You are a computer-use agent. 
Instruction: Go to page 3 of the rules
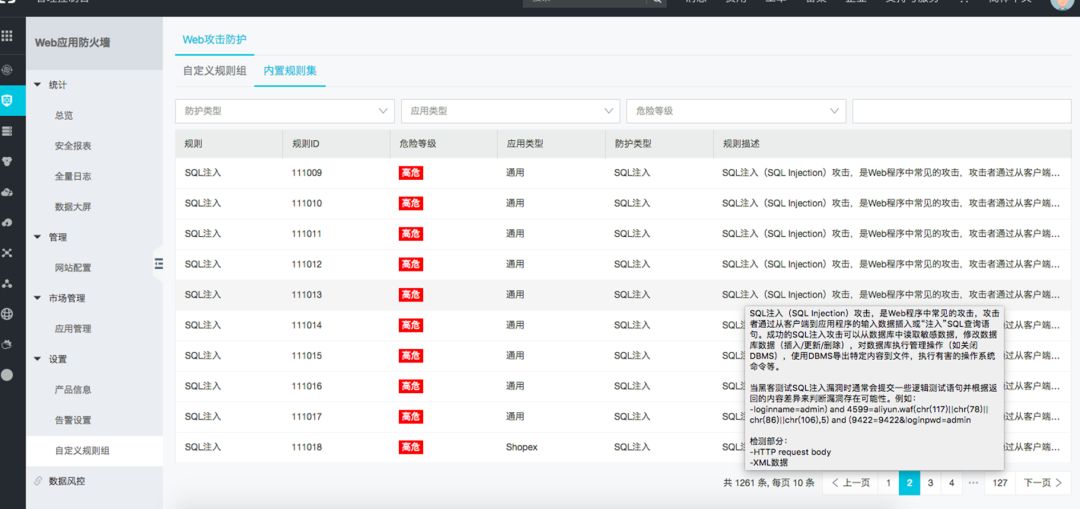coord(930,483)
